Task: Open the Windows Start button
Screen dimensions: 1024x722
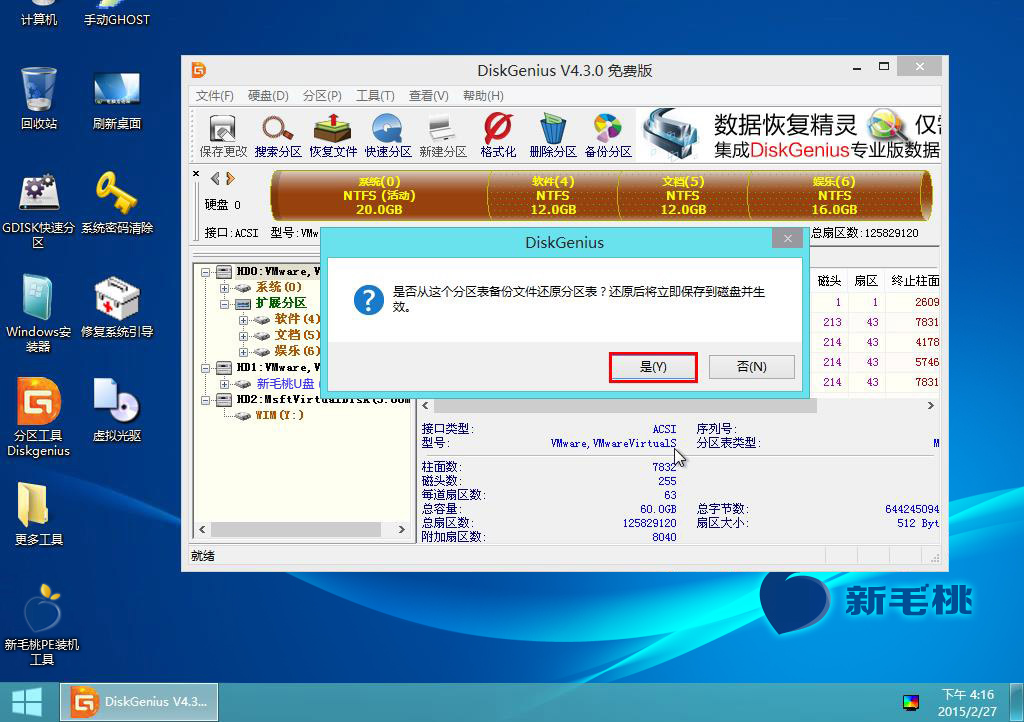Action: pos(27,702)
